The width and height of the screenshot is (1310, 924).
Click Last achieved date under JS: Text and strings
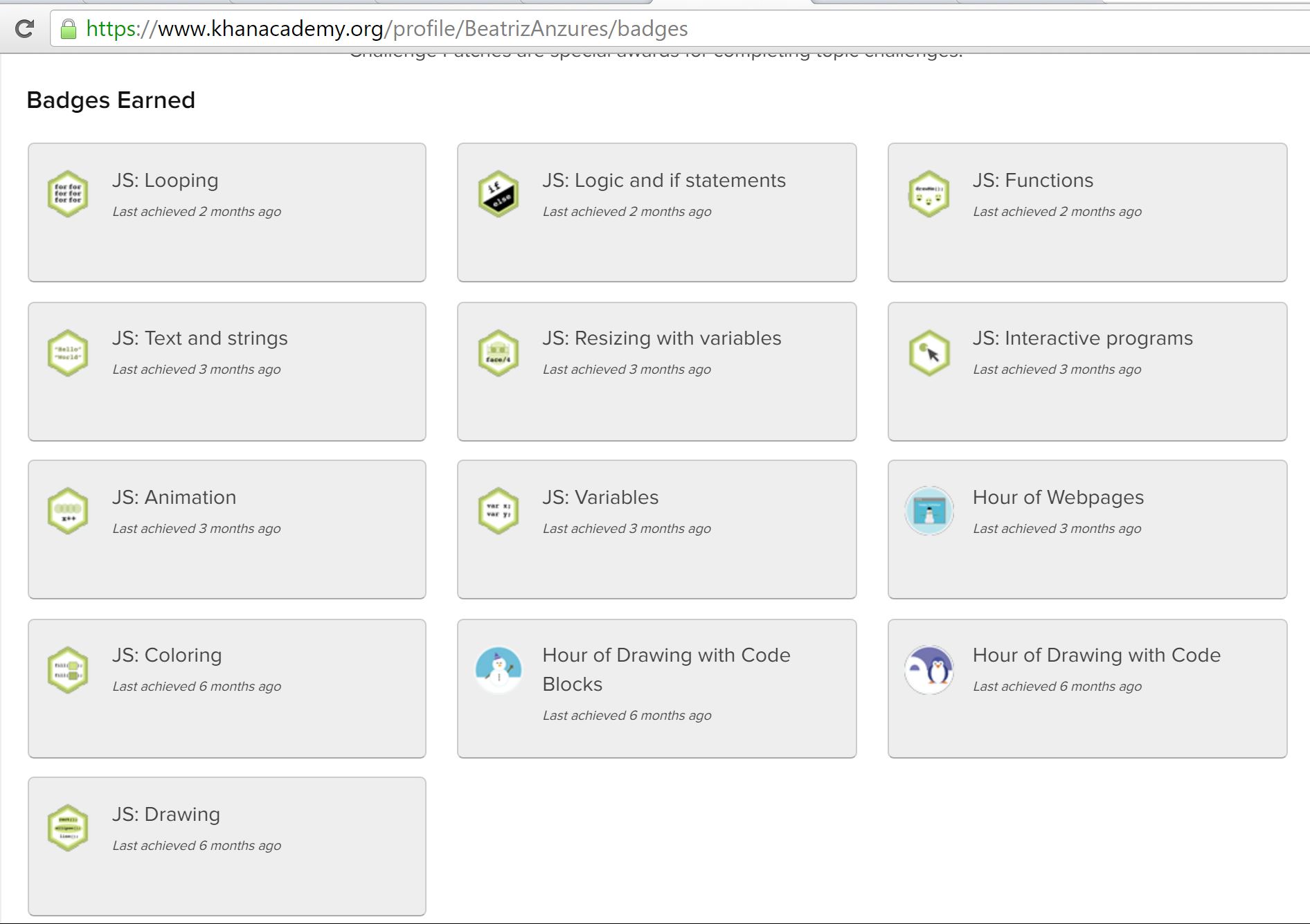(x=197, y=370)
